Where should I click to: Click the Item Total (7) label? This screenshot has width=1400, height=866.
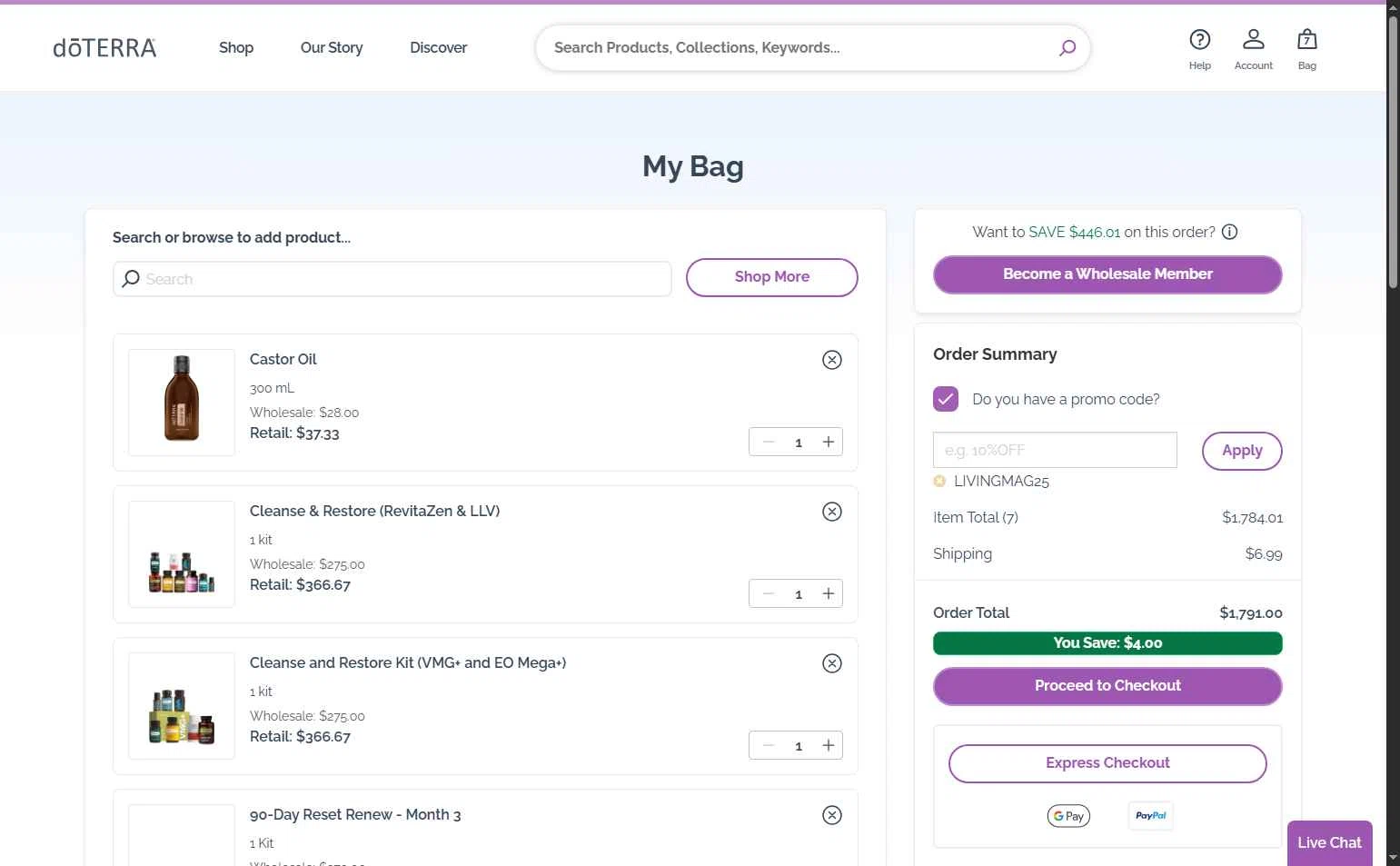pos(976,517)
